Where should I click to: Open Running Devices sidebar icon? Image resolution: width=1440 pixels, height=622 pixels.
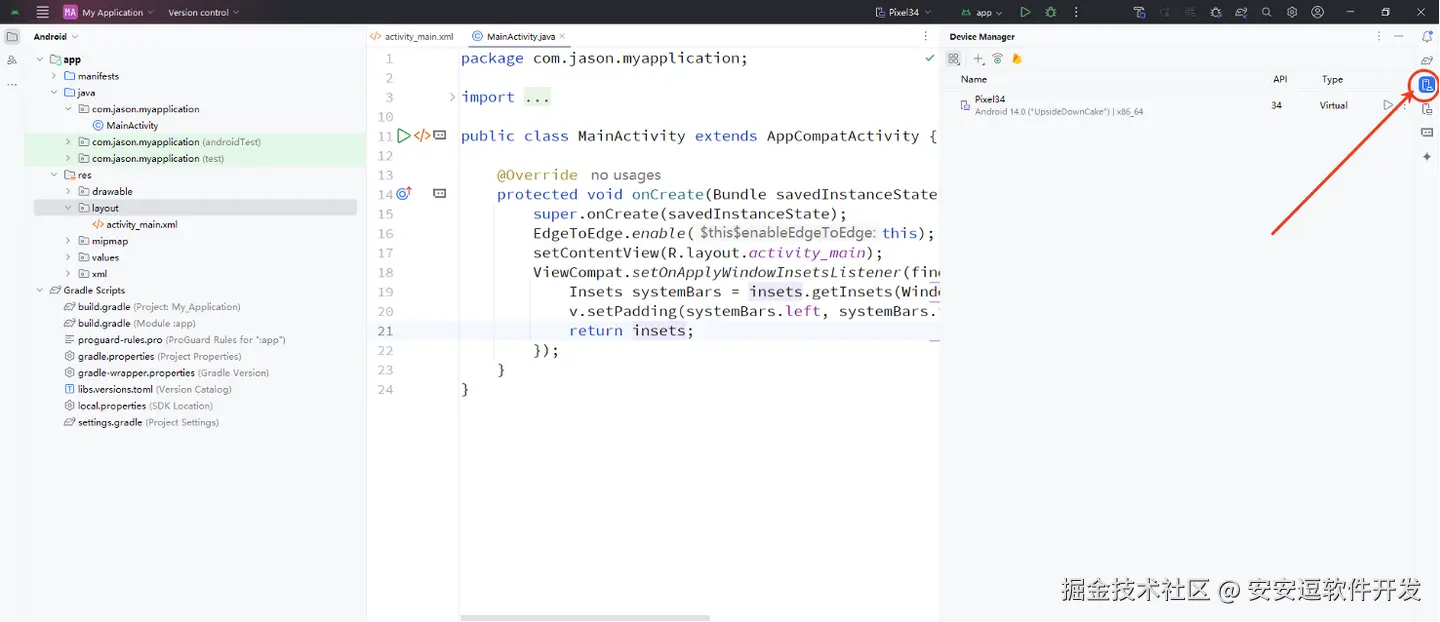point(1427,109)
